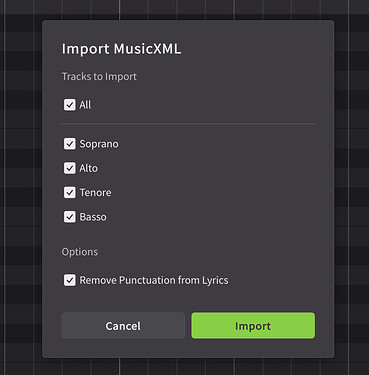Click the Basso label text
Screen dimensions: 369x375
coord(93,217)
